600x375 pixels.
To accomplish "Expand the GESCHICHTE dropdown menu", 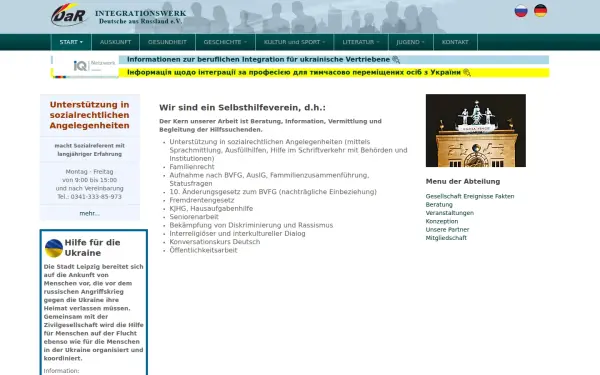I will click(225, 42).
